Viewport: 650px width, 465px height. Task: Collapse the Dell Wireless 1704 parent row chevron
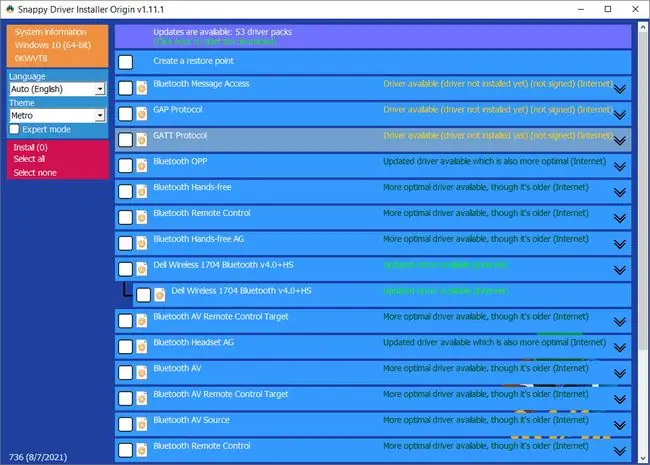(x=620, y=270)
